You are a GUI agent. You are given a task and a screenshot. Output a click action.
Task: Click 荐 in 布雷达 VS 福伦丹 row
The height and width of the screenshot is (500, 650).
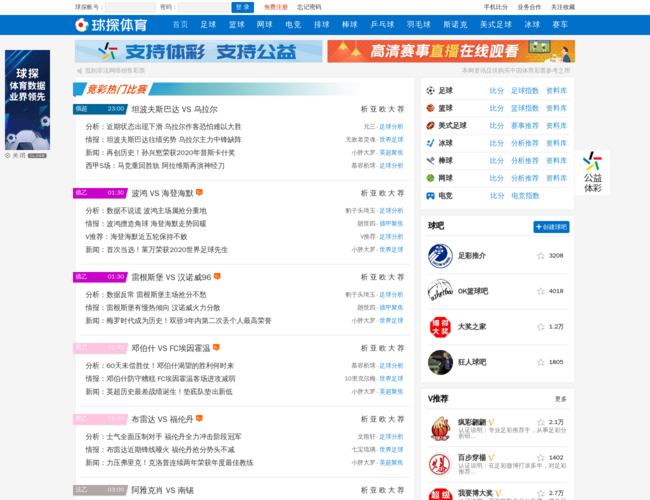[400, 419]
